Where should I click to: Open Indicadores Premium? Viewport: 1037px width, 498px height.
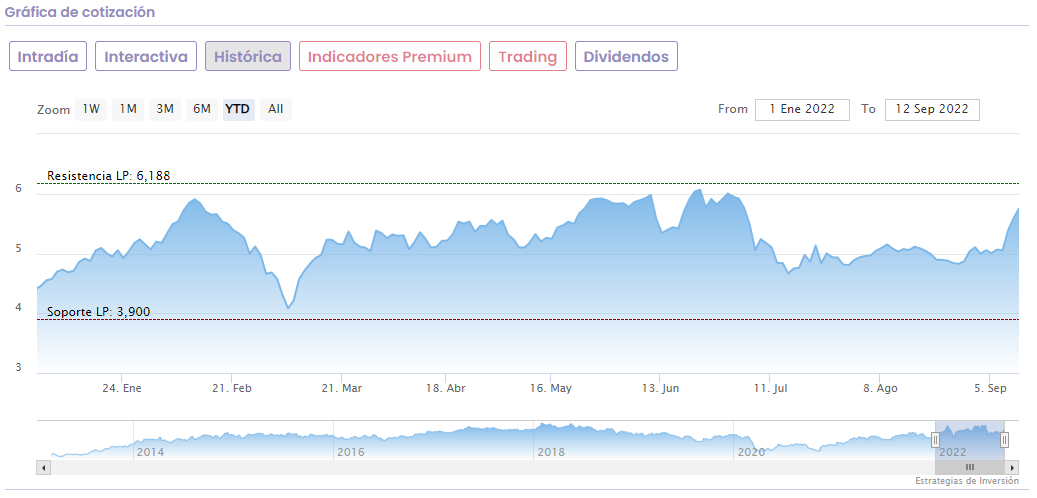tap(390, 57)
